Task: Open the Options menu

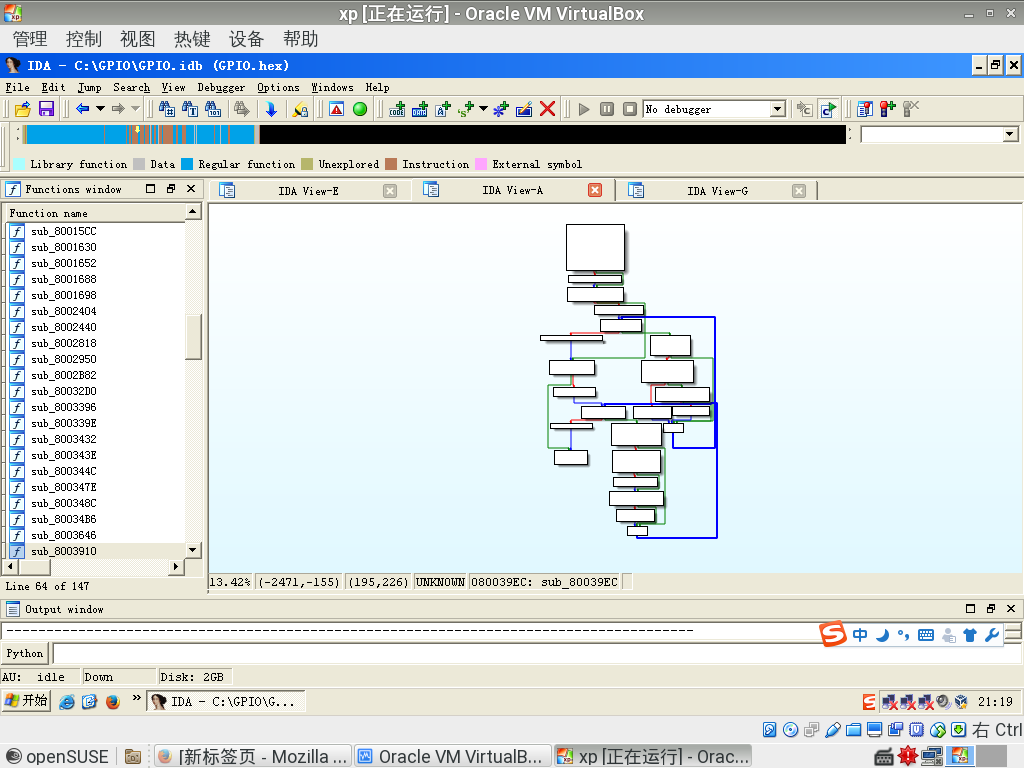Action: (x=278, y=88)
